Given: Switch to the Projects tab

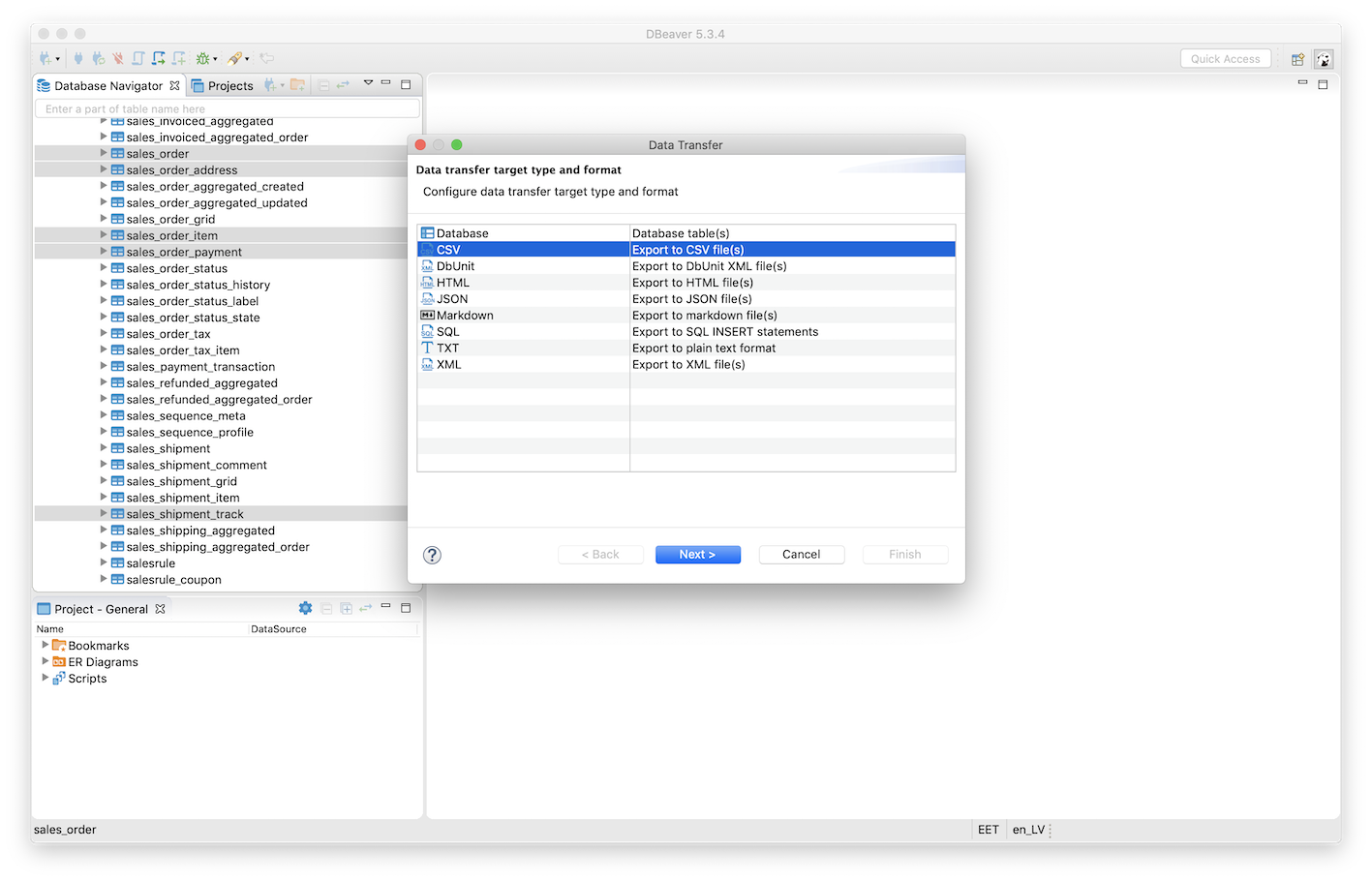Looking at the screenshot, I should pyautogui.click(x=229, y=84).
